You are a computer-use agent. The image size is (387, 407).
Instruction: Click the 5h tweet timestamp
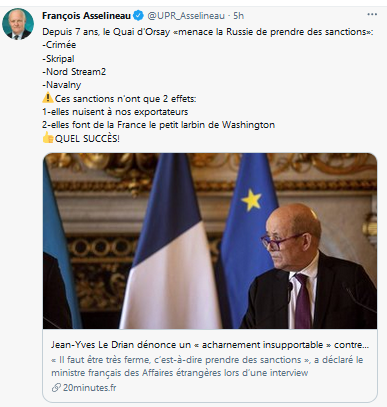click(238, 16)
